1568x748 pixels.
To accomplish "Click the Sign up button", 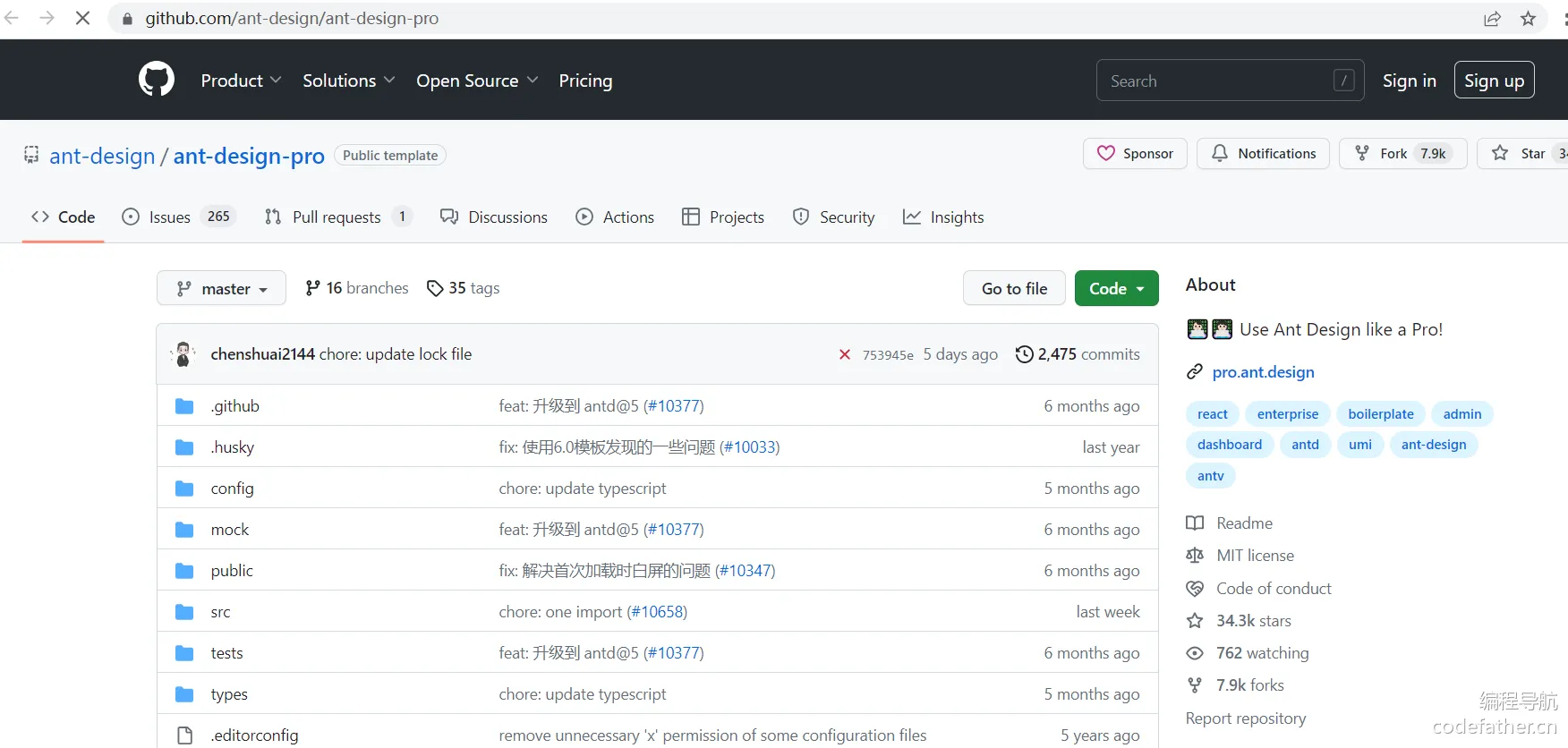I will (1494, 81).
